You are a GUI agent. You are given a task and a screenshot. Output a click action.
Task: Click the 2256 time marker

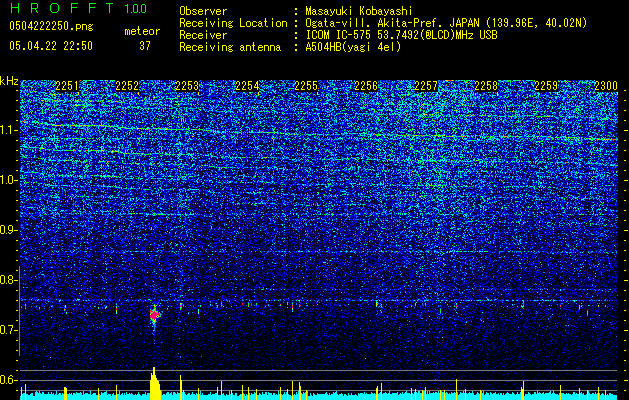(366, 86)
